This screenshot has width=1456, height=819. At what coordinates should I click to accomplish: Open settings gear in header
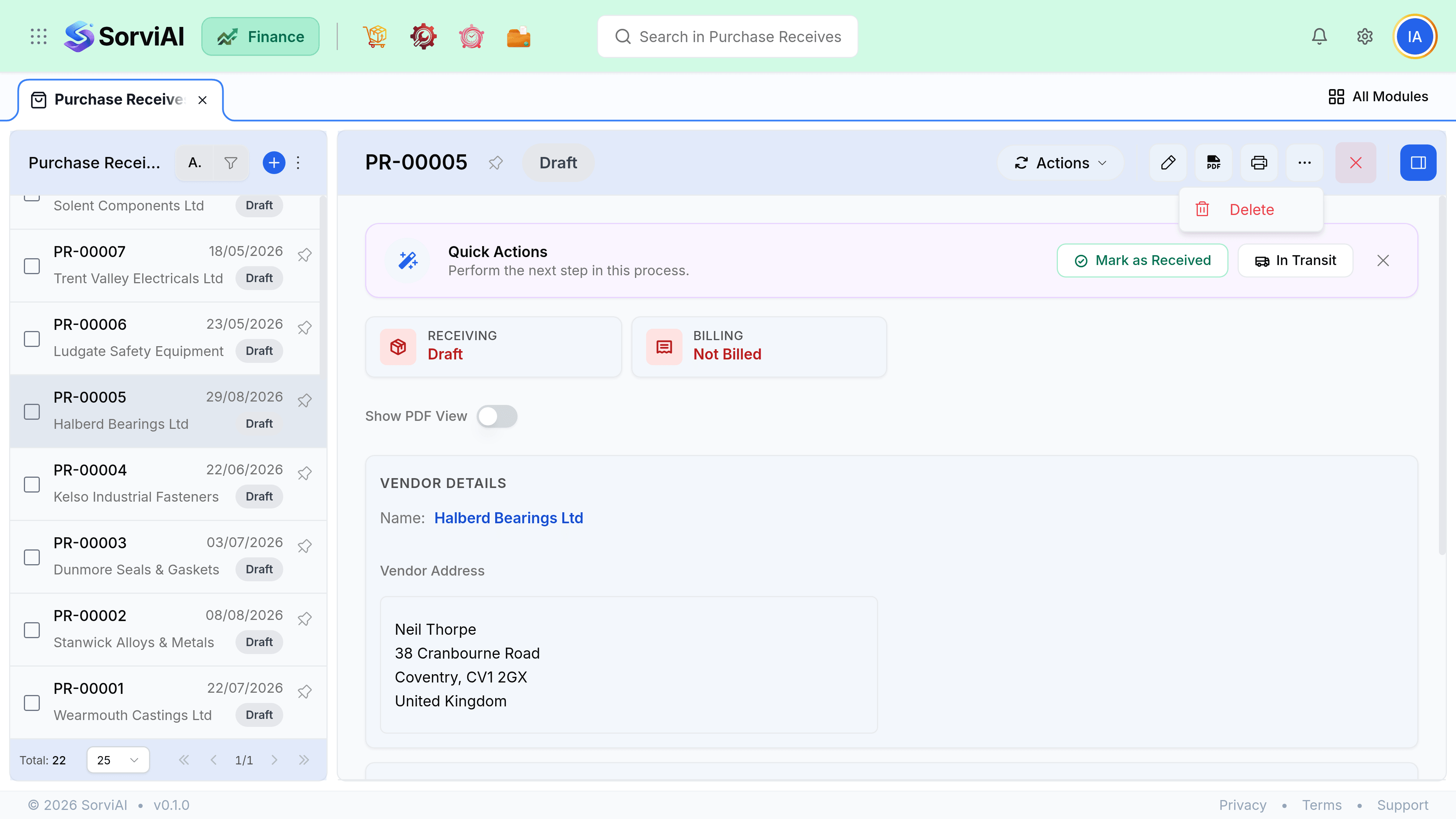(1365, 37)
